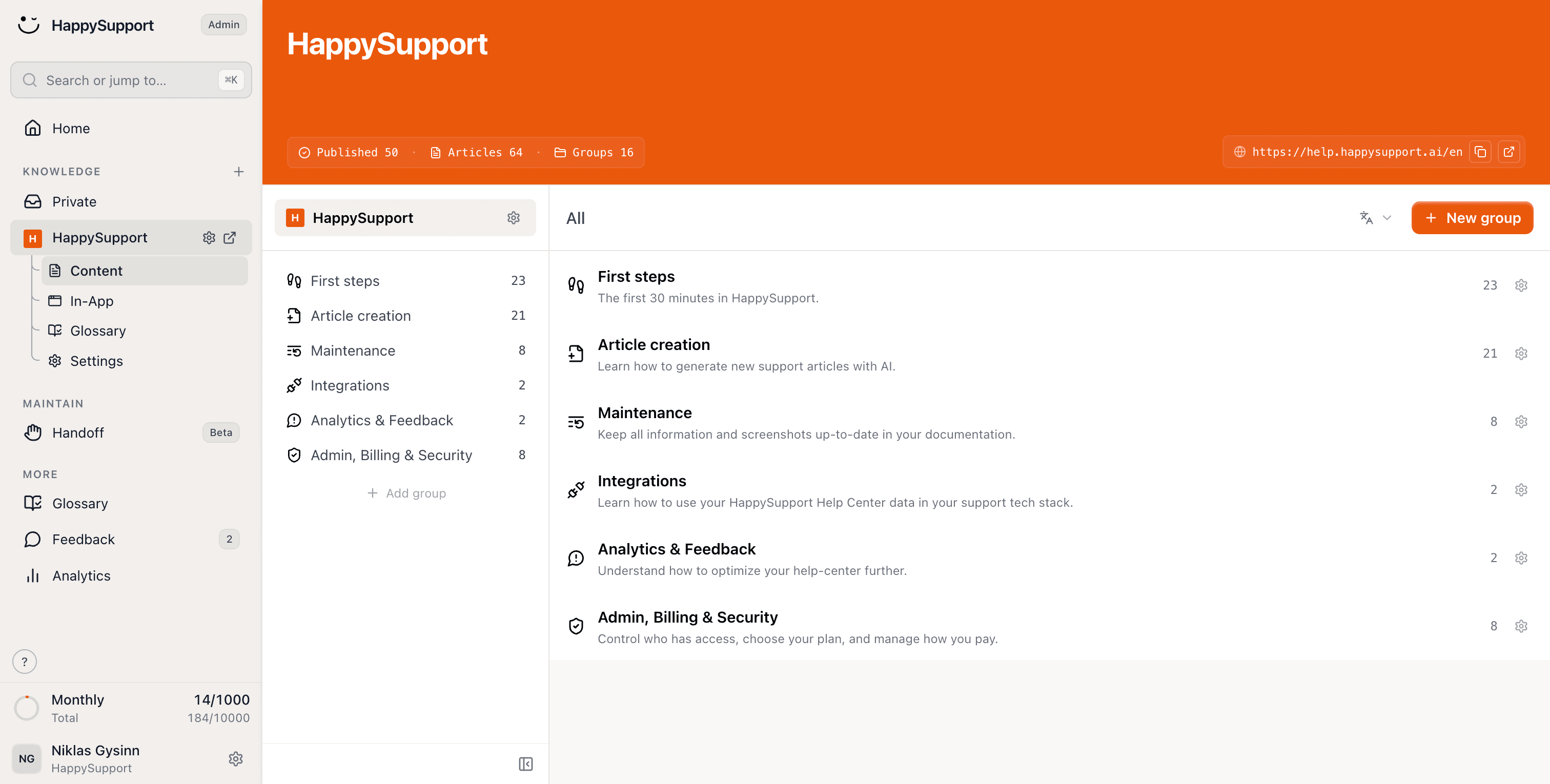Click the file-plus icon beside Article creation heading
The image size is (1550, 784).
pos(576,353)
